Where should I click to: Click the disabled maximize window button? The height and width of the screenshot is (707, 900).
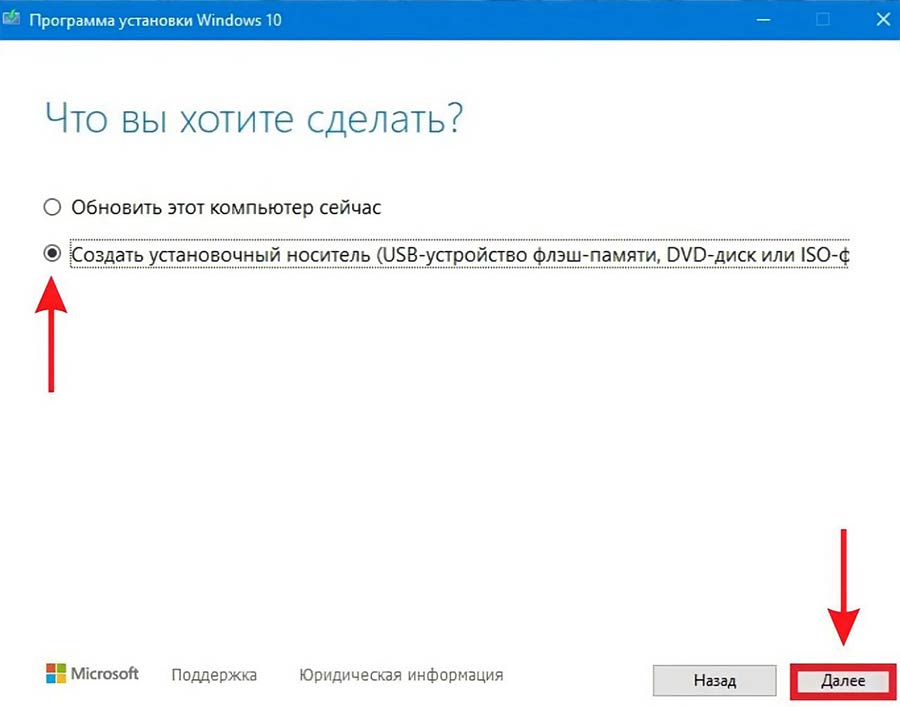(x=823, y=19)
